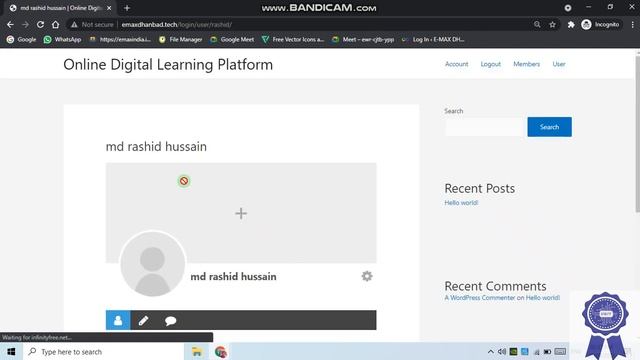640x360 pixels.
Task: Select the Comments bubble tab icon
Action: 171,320
